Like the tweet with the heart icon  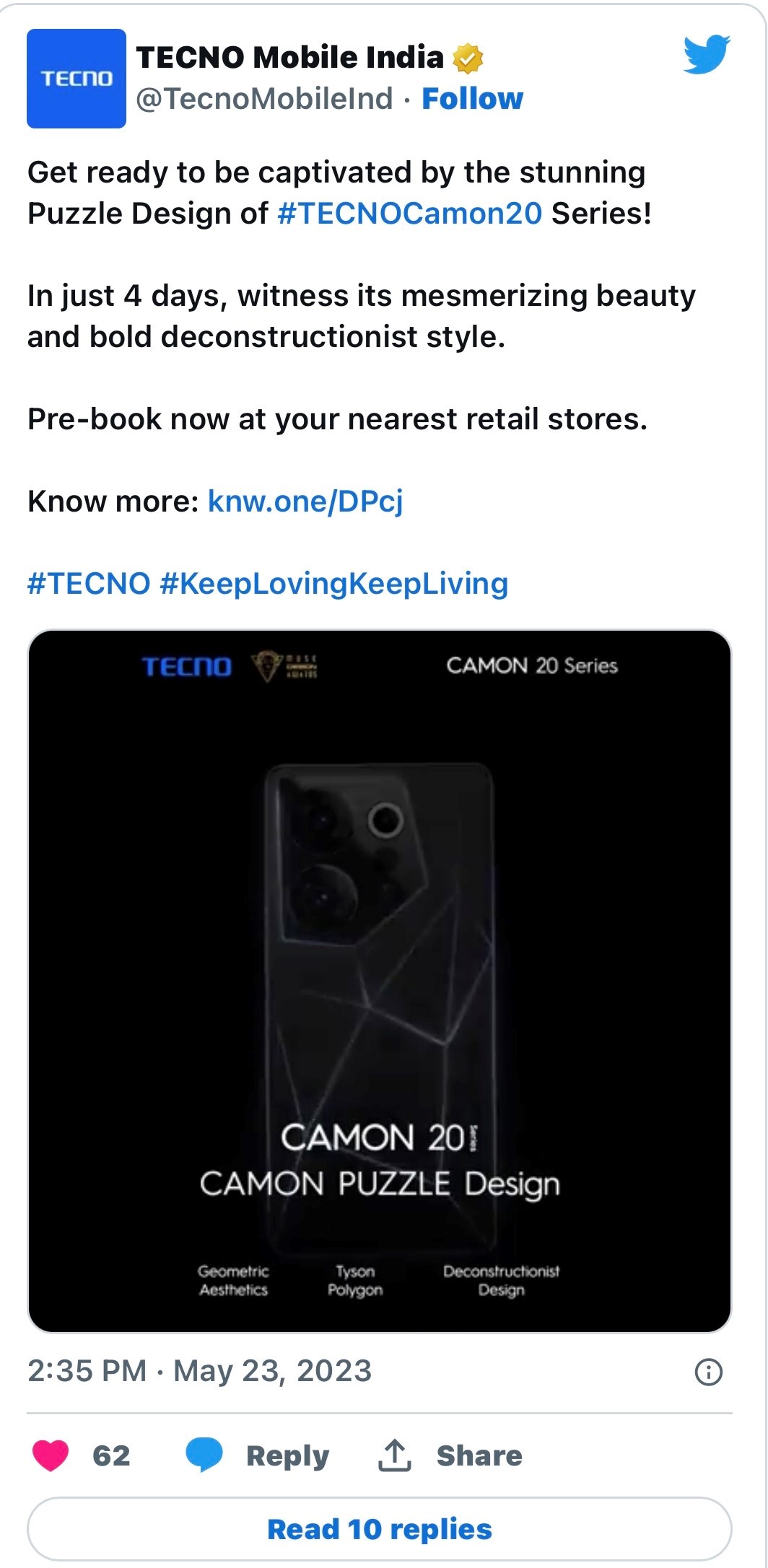[51, 1455]
